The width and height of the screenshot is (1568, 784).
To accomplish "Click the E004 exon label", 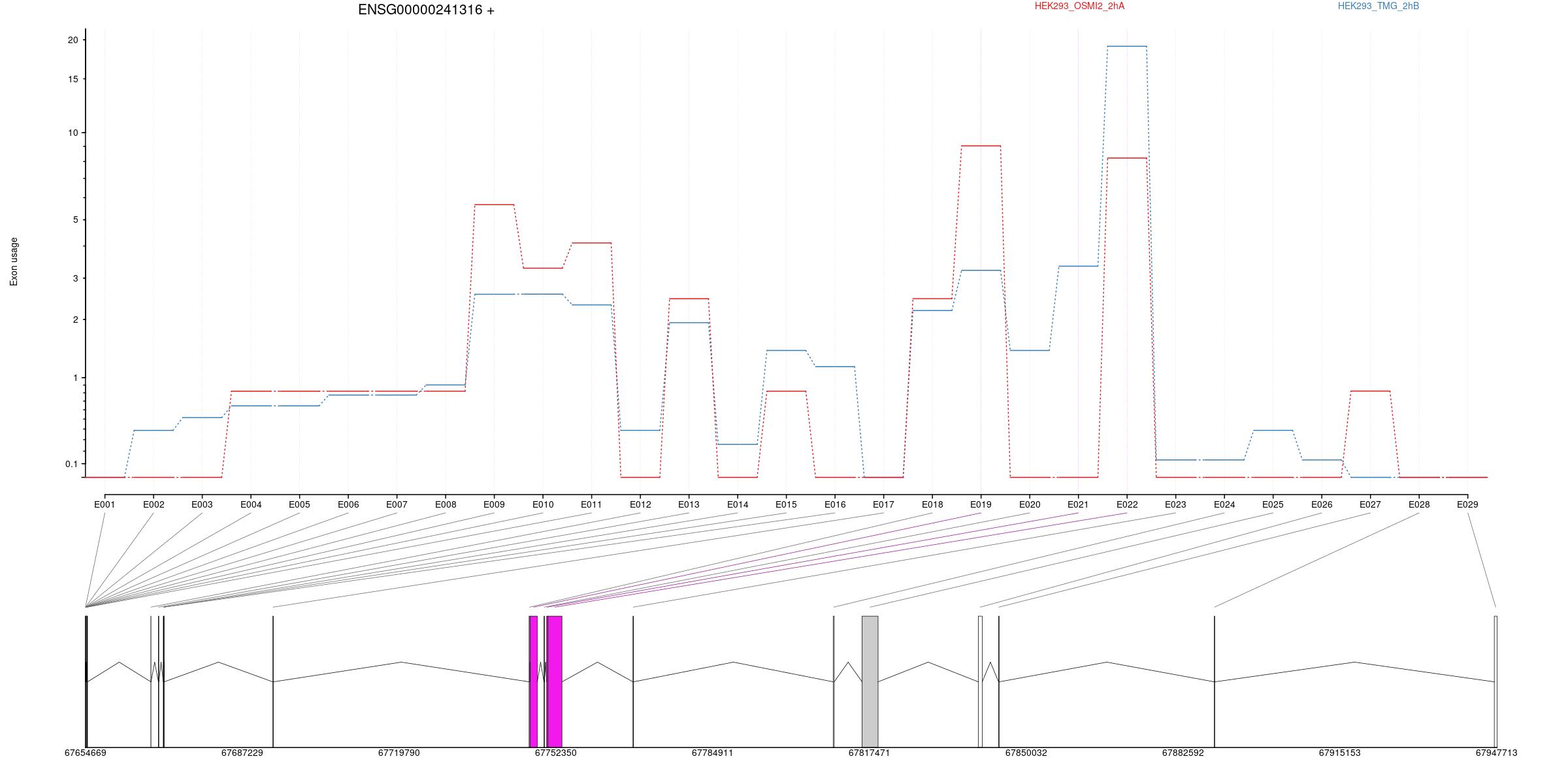I will pos(251,504).
